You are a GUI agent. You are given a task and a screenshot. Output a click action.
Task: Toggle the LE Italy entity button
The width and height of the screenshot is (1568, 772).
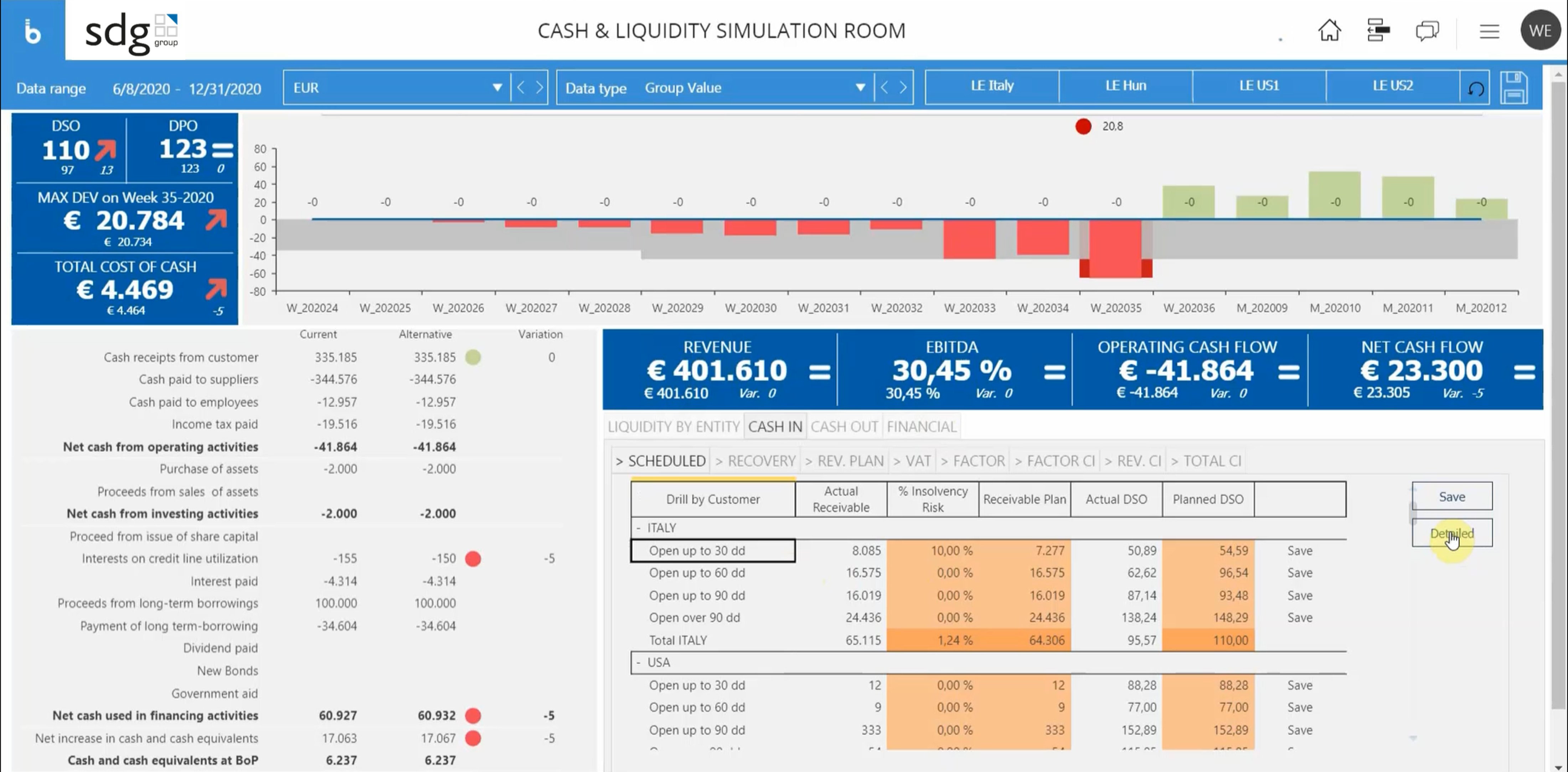coord(991,86)
